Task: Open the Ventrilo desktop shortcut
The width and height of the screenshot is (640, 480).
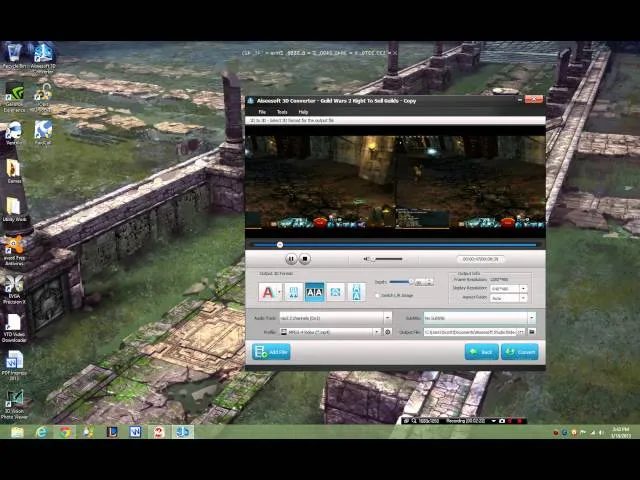Action: (x=14, y=133)
